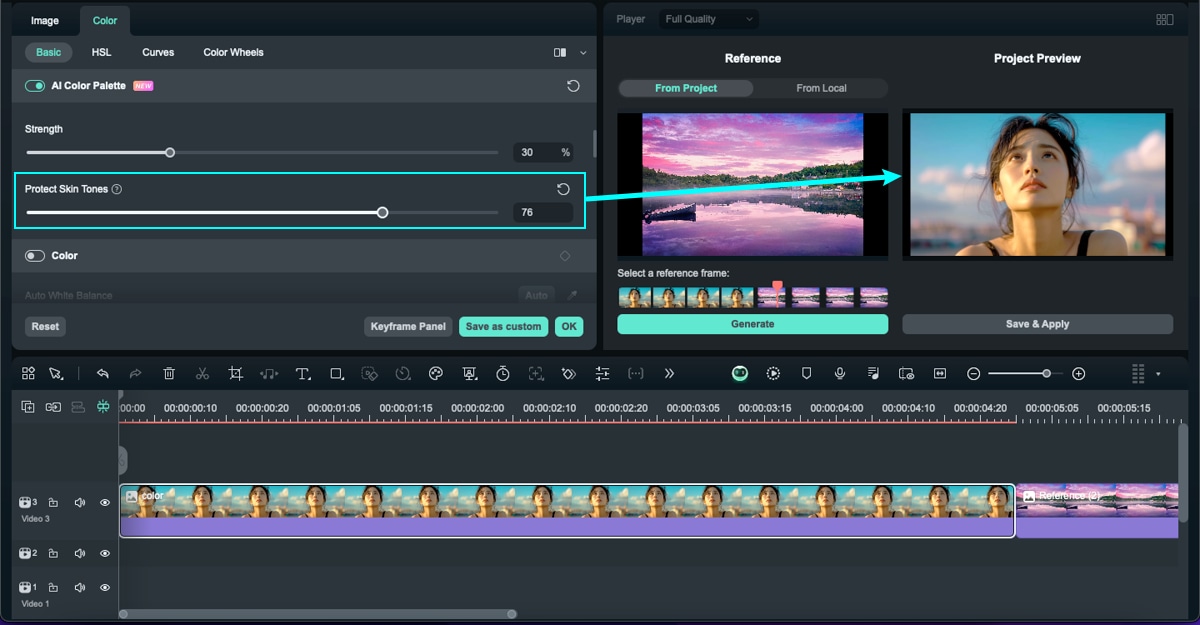The height and width of the screenshot is (625, 1200).
Task: Open the adjust sliders icon in the toolbar
Action: coord(602,373)
